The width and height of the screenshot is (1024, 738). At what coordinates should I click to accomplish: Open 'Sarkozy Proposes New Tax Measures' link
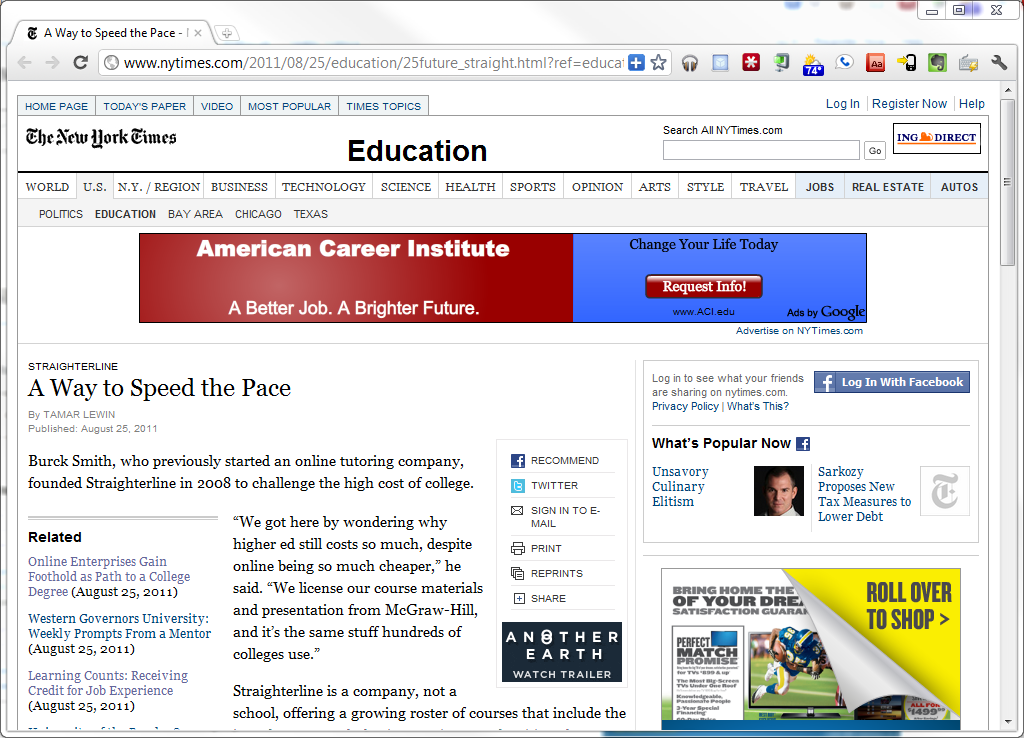tap(864, 494)
